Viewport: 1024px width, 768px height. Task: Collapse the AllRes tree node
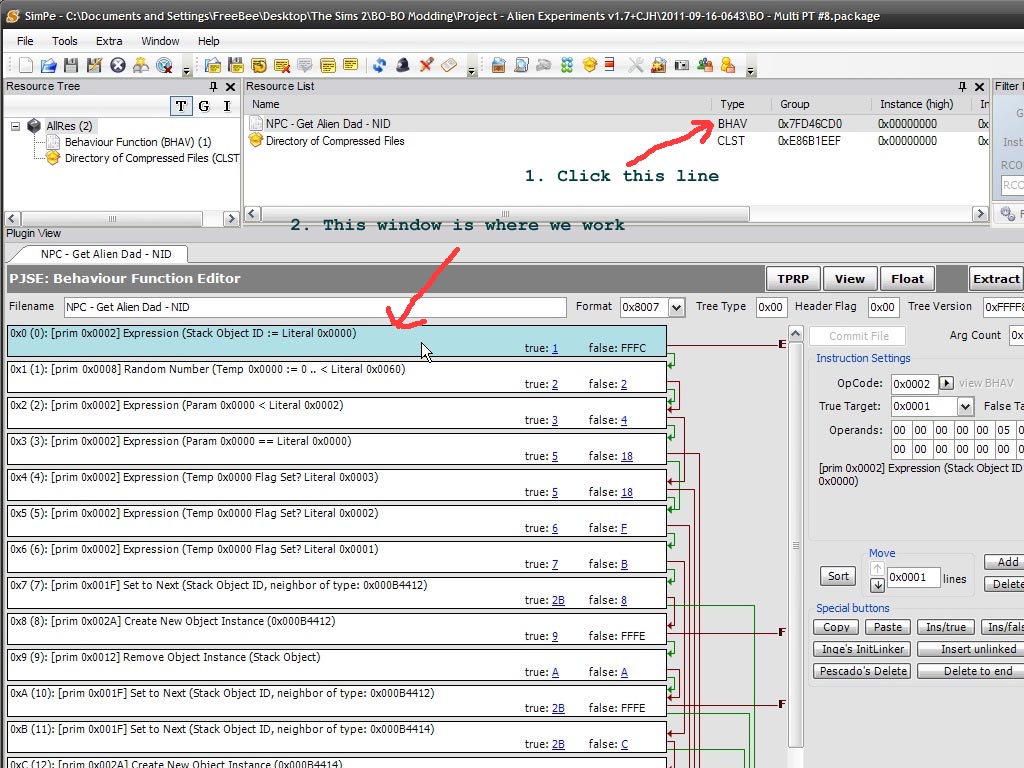[x=16, y=126]
